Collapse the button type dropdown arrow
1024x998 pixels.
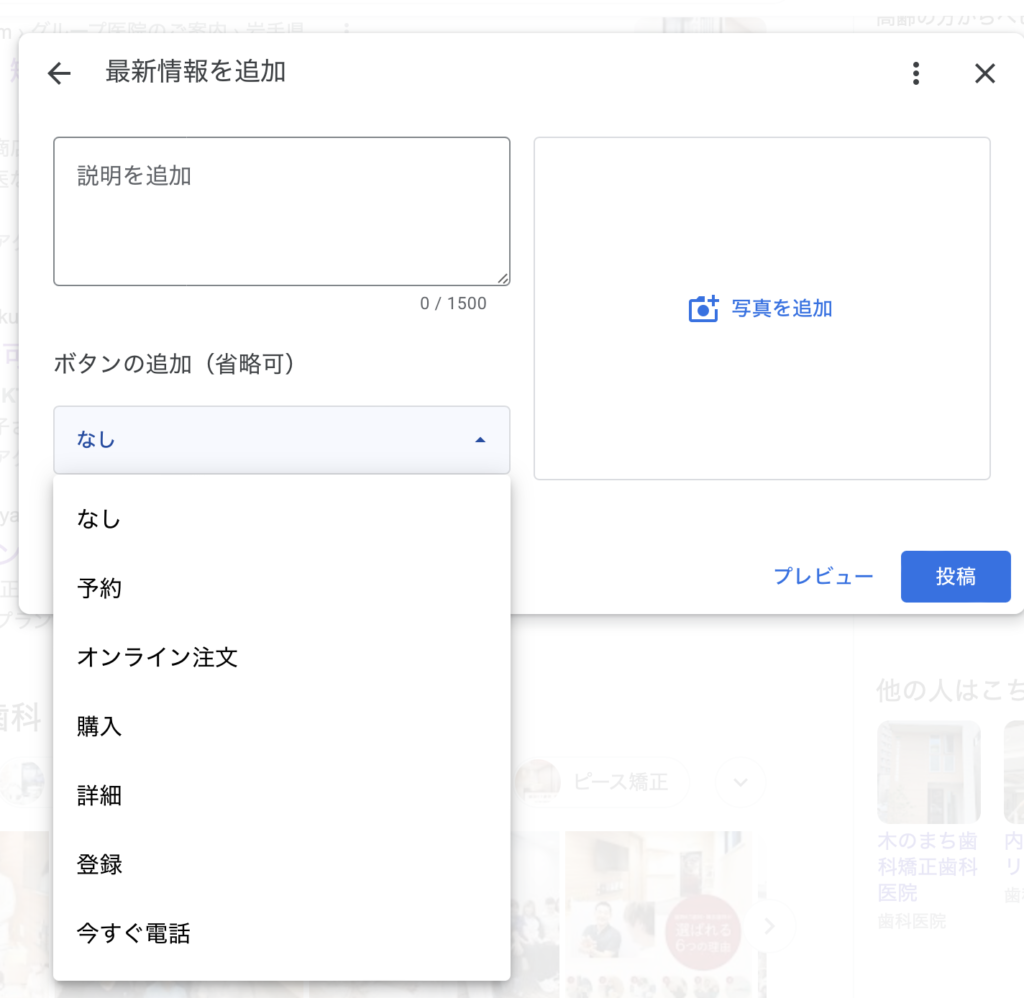[480, 440]
